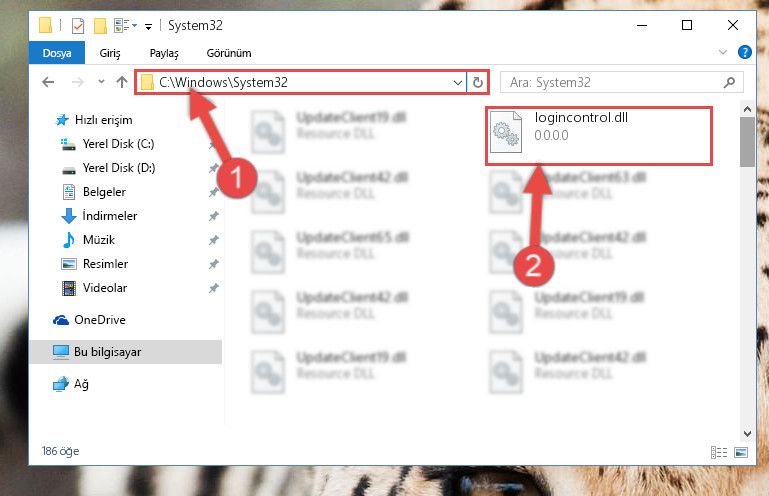Refresh the System32 folder view
769x496 pixels.
click(x=478, y=82)
